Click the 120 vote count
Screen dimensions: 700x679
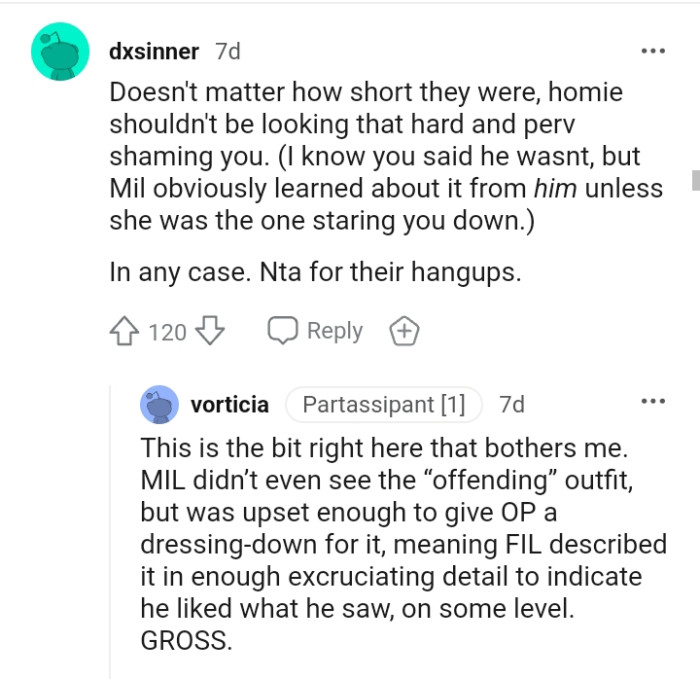pyautogui.click(x=167, y=332)
